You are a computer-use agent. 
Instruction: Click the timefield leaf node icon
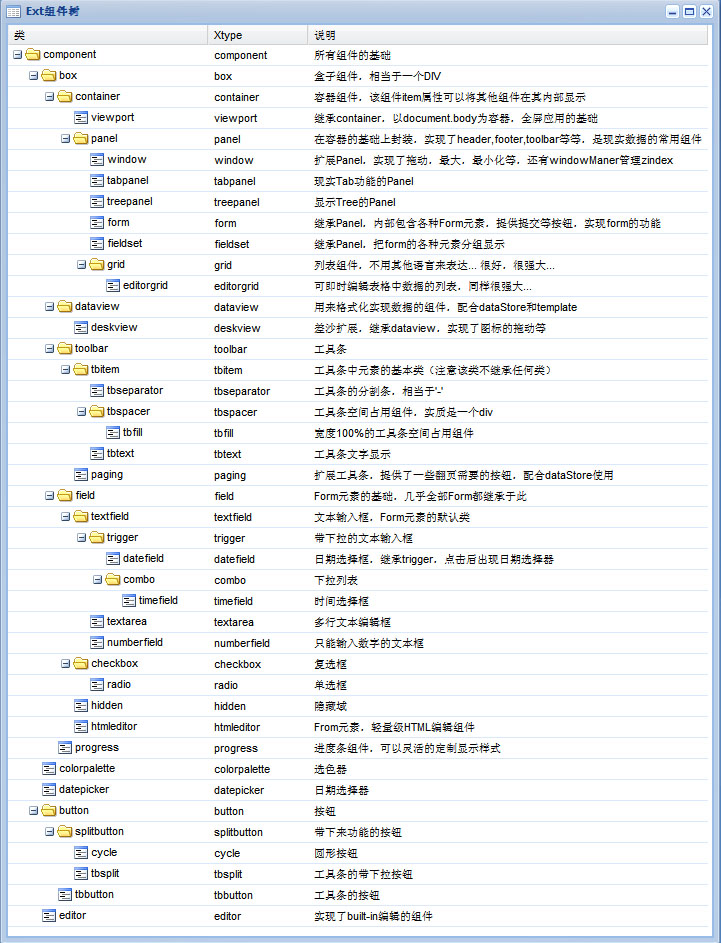click(129, 601)
